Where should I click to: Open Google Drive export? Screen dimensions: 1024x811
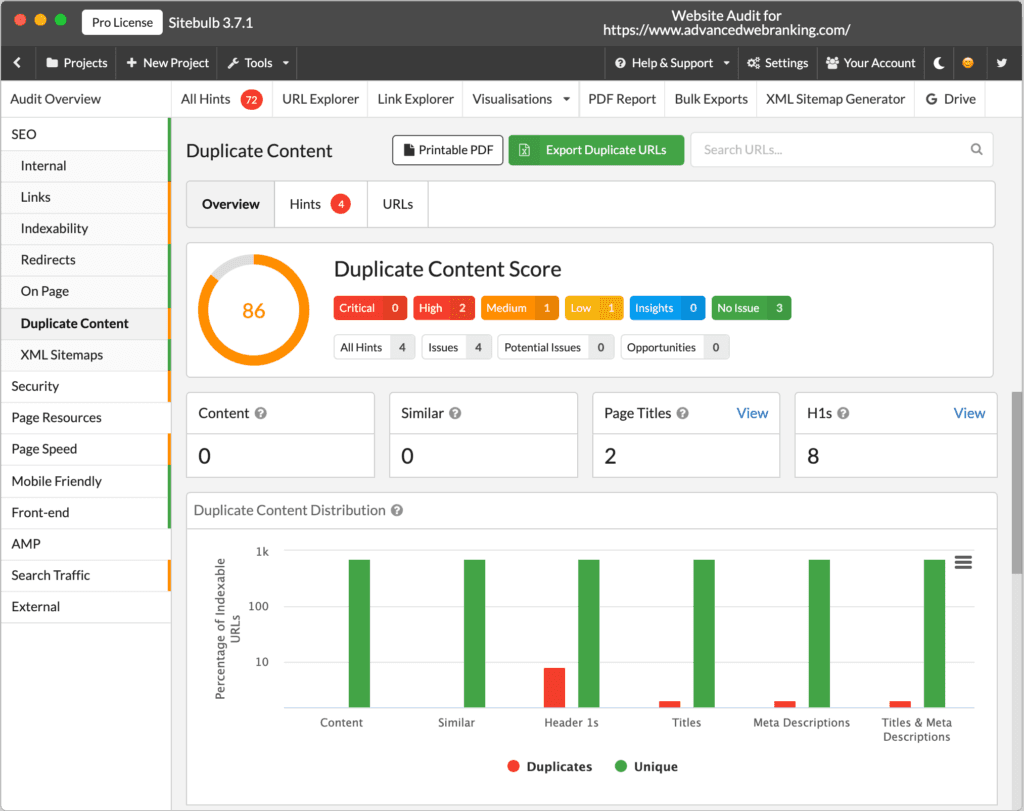951,99
